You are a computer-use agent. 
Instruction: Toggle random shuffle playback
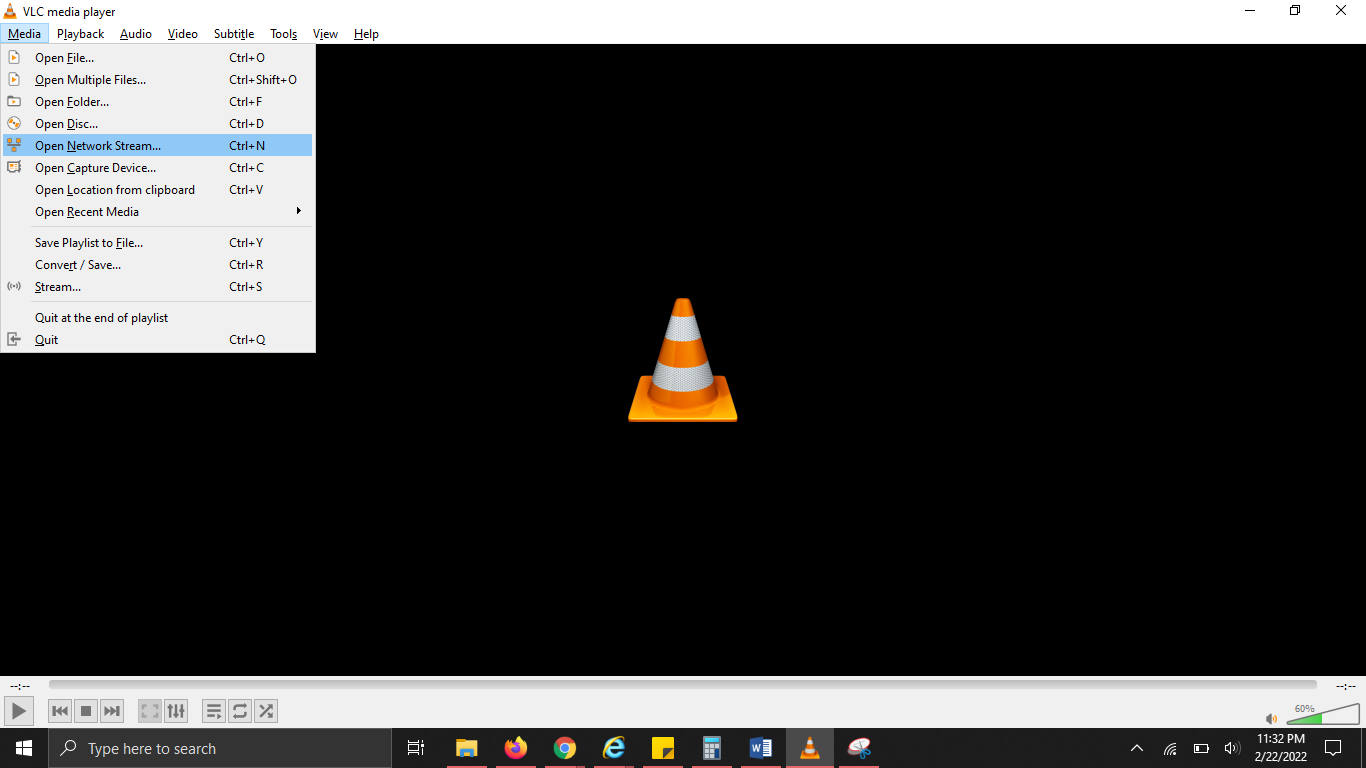pyautogui.click(x=266, y=711)
